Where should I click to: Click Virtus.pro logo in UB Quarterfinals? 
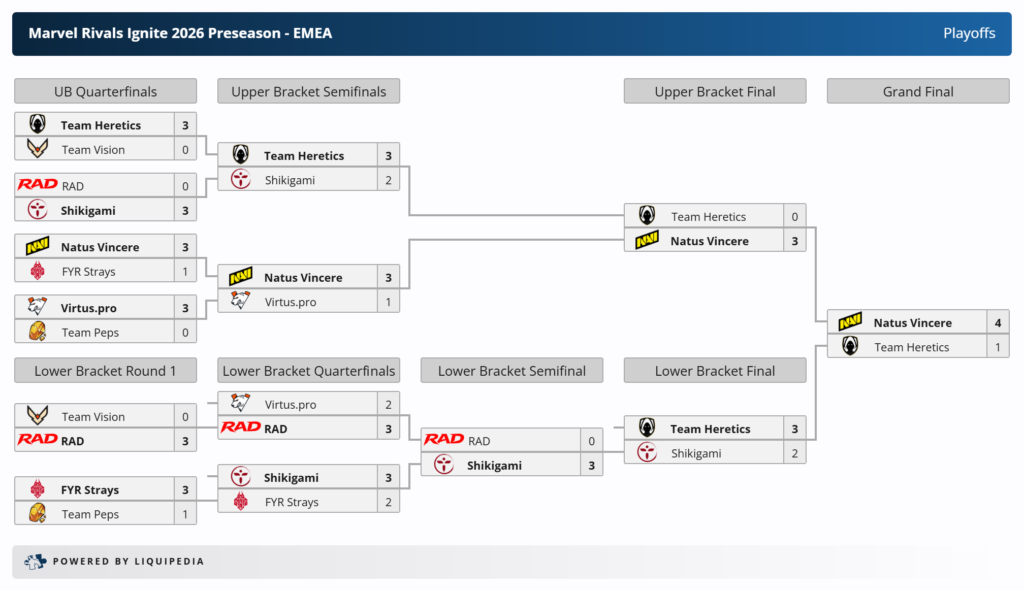38,307
